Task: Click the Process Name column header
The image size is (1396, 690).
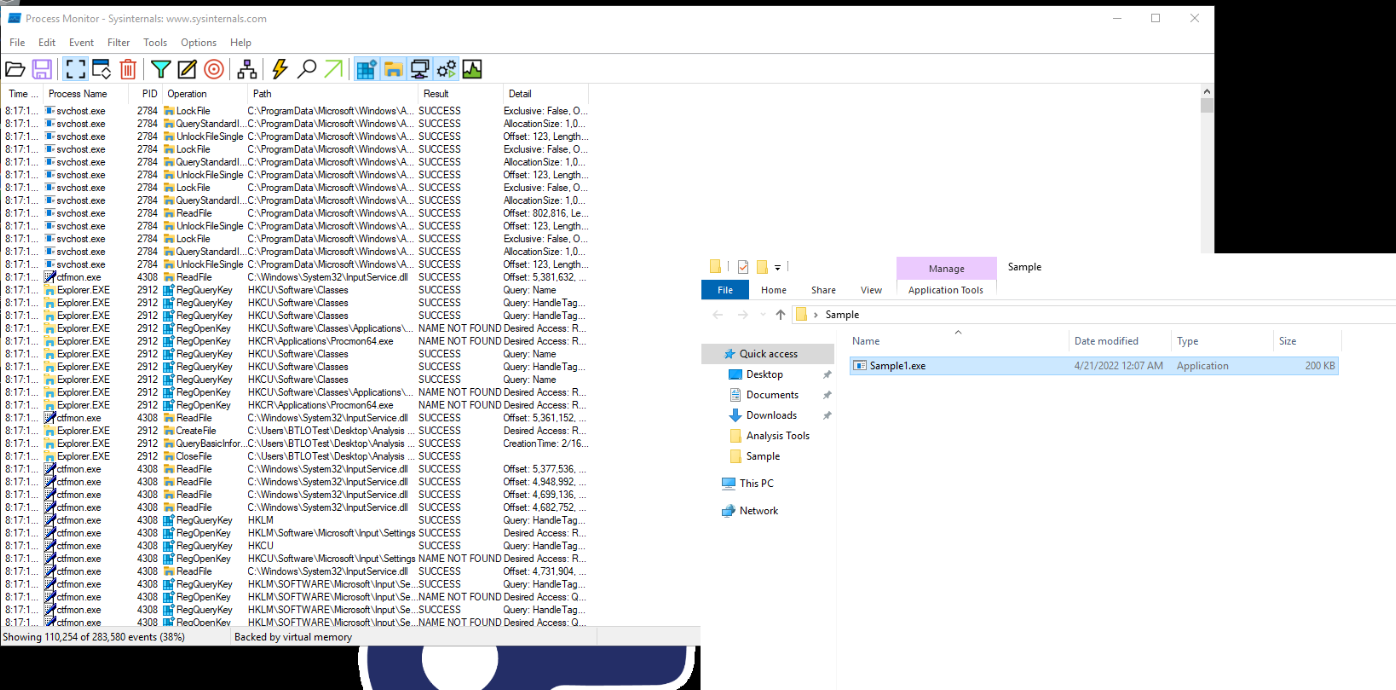Action: (x=86, y=94)
